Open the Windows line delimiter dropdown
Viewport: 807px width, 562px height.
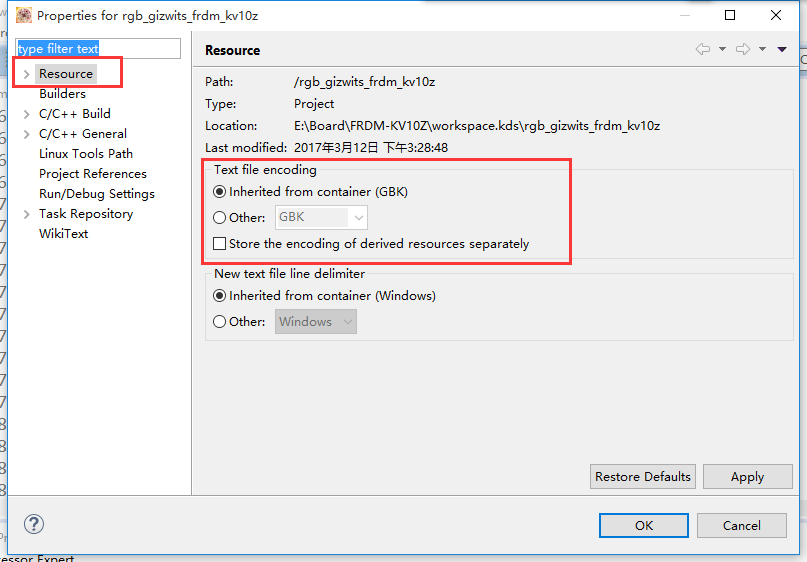(x=315, y=322)
